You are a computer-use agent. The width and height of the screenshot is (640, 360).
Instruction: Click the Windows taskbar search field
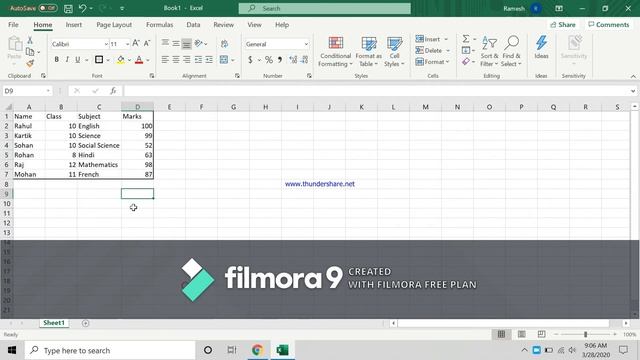click(110, 350)
